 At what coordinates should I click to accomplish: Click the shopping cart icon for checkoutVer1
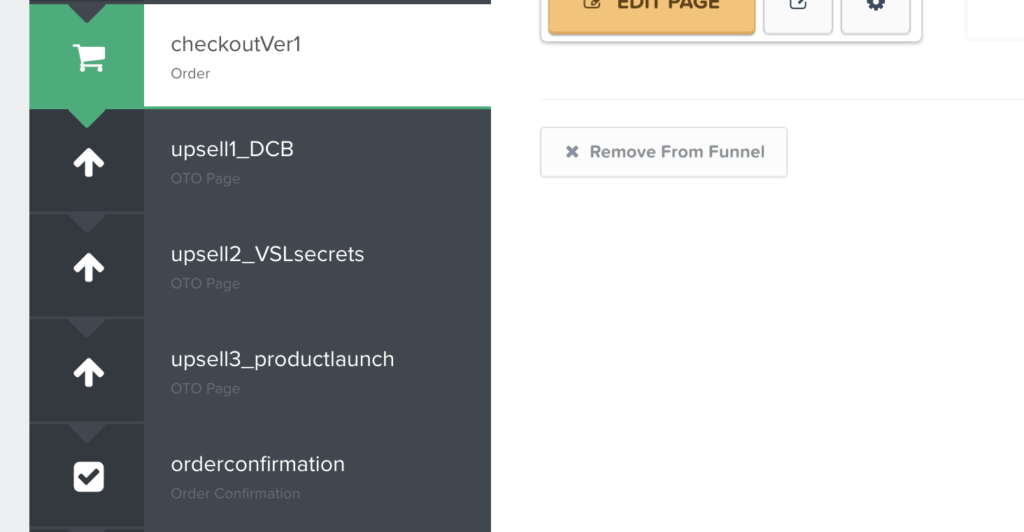[x=89, y=57]
